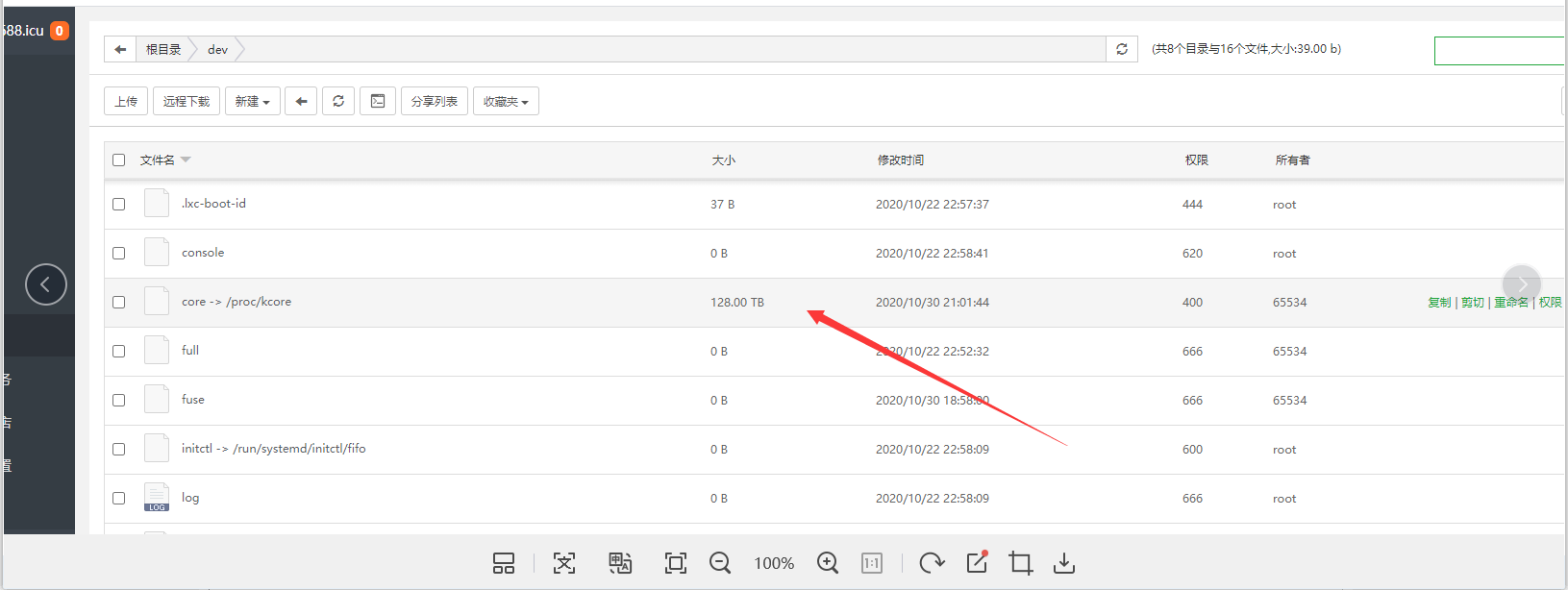Click the toolbar refresh icon next to the back arrow
Image resolution: width=1568 pixels, height=590 pixels.
(x=338, y=101)
